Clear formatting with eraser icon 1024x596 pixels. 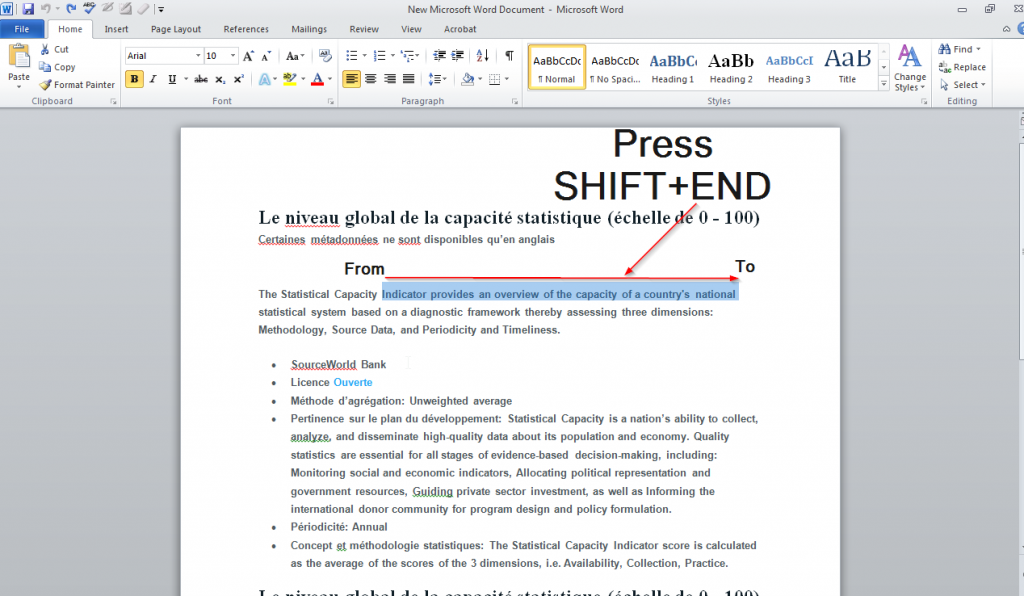[325, 56]
